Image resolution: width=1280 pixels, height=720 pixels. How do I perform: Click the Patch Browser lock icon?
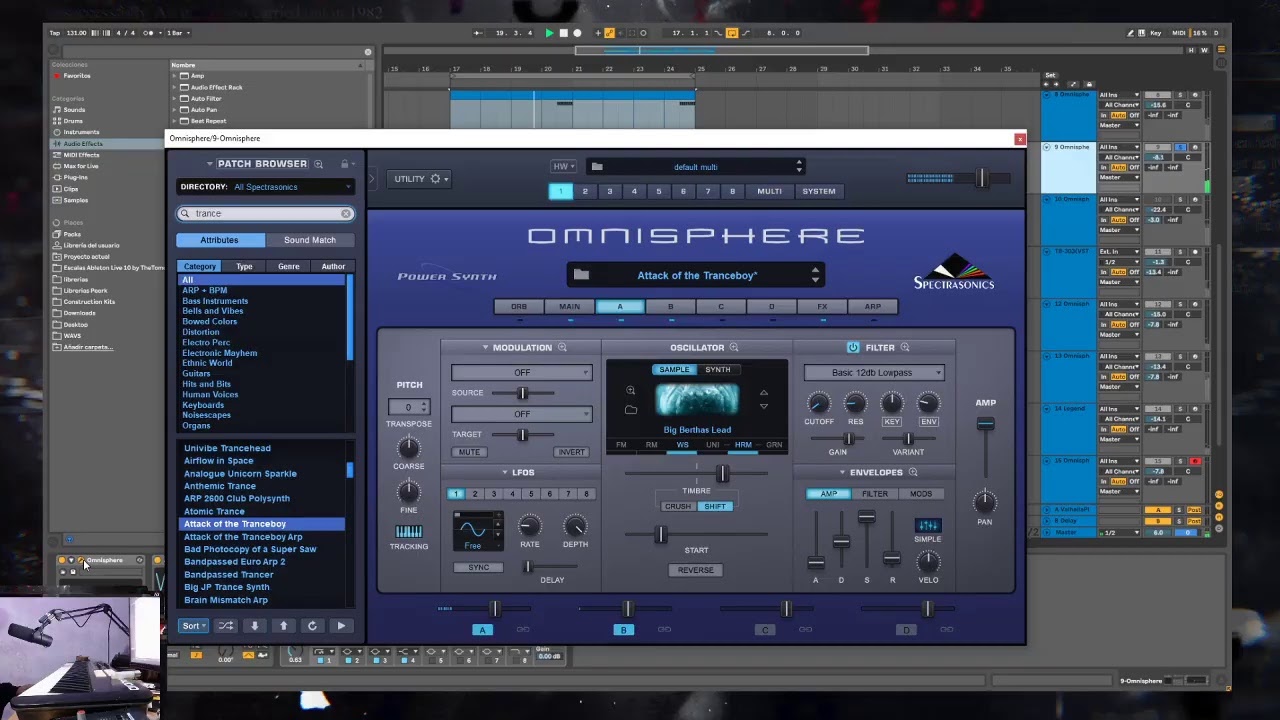click(x=345, y=164)
